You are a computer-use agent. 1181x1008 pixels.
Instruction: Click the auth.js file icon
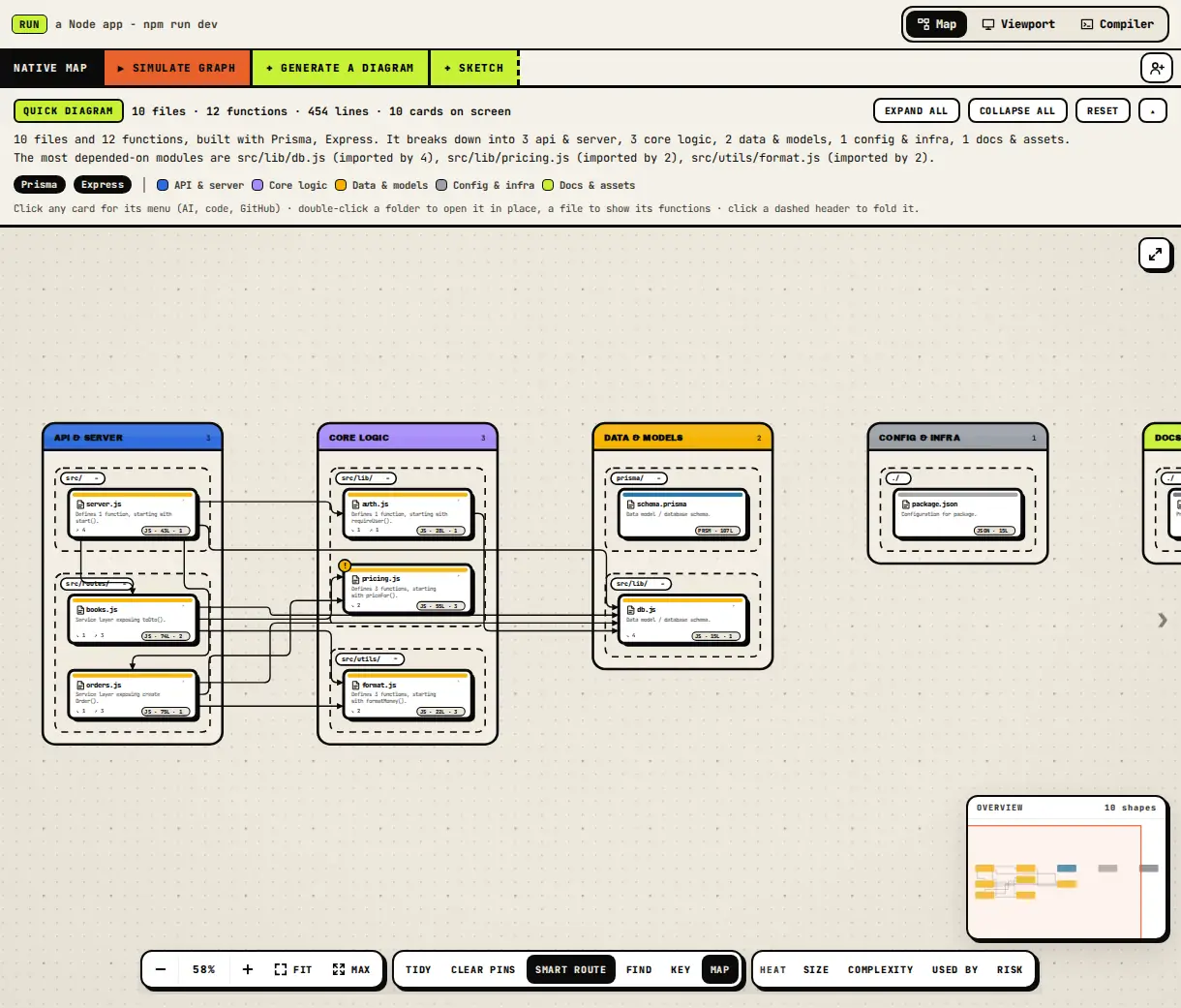pos(355,504)
